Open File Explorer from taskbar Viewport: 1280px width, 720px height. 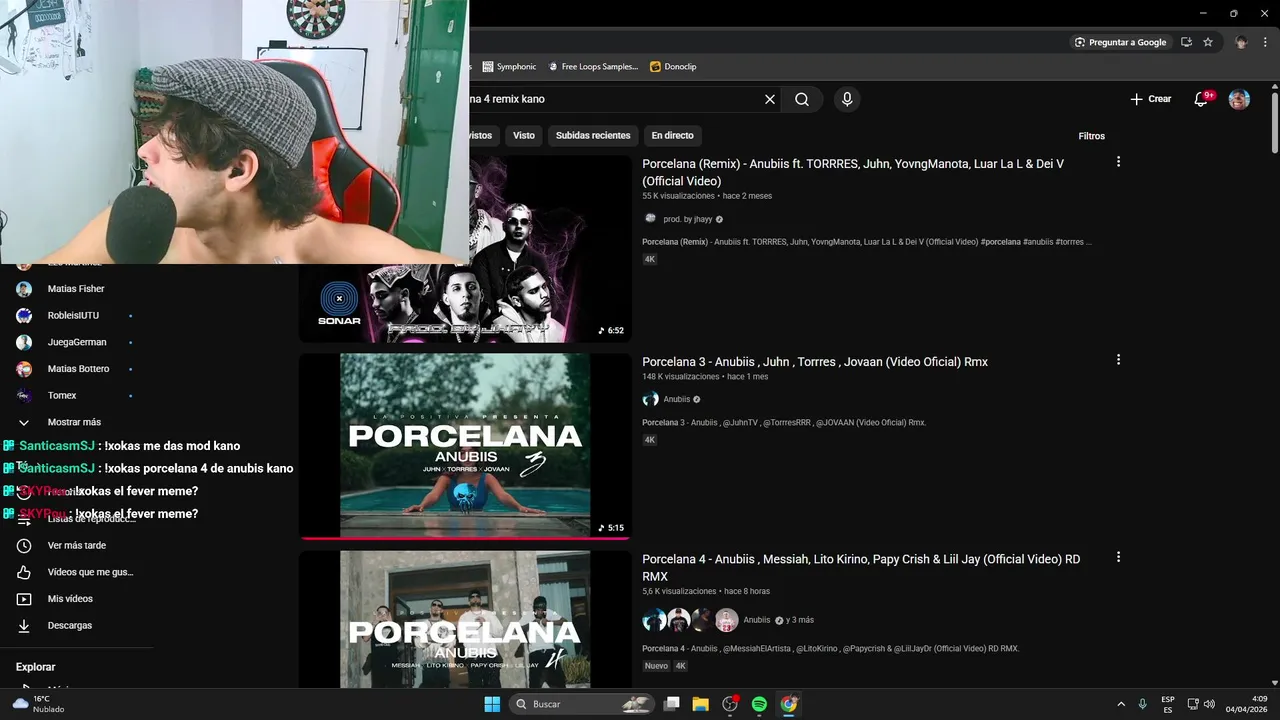(701, 704)
